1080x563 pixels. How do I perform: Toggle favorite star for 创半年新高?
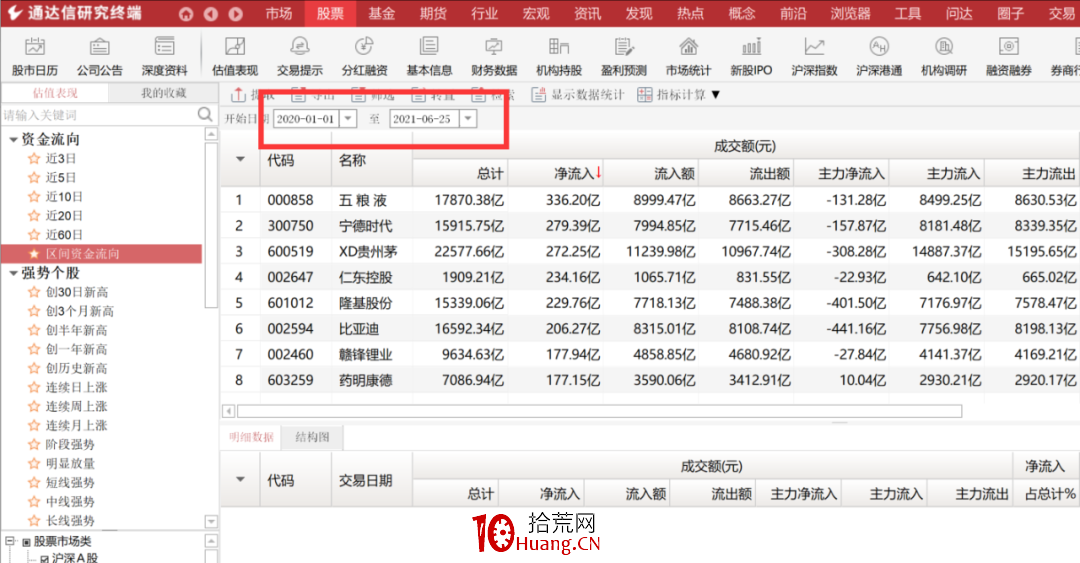point(34,330)
